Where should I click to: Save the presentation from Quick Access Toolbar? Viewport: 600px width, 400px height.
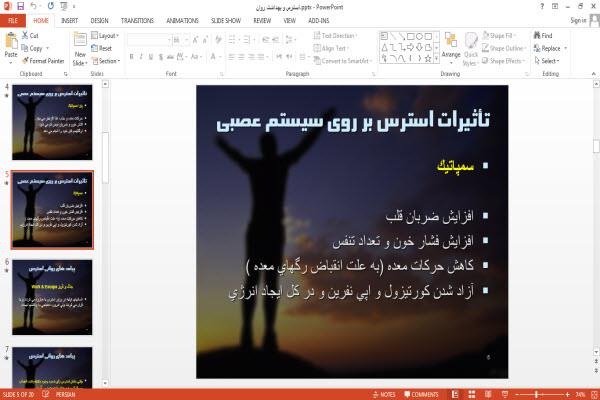pos(21,7)
